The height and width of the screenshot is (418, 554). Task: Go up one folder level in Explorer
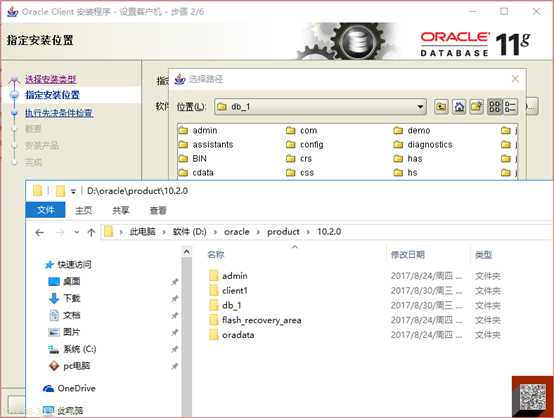[x=91, y=232]
